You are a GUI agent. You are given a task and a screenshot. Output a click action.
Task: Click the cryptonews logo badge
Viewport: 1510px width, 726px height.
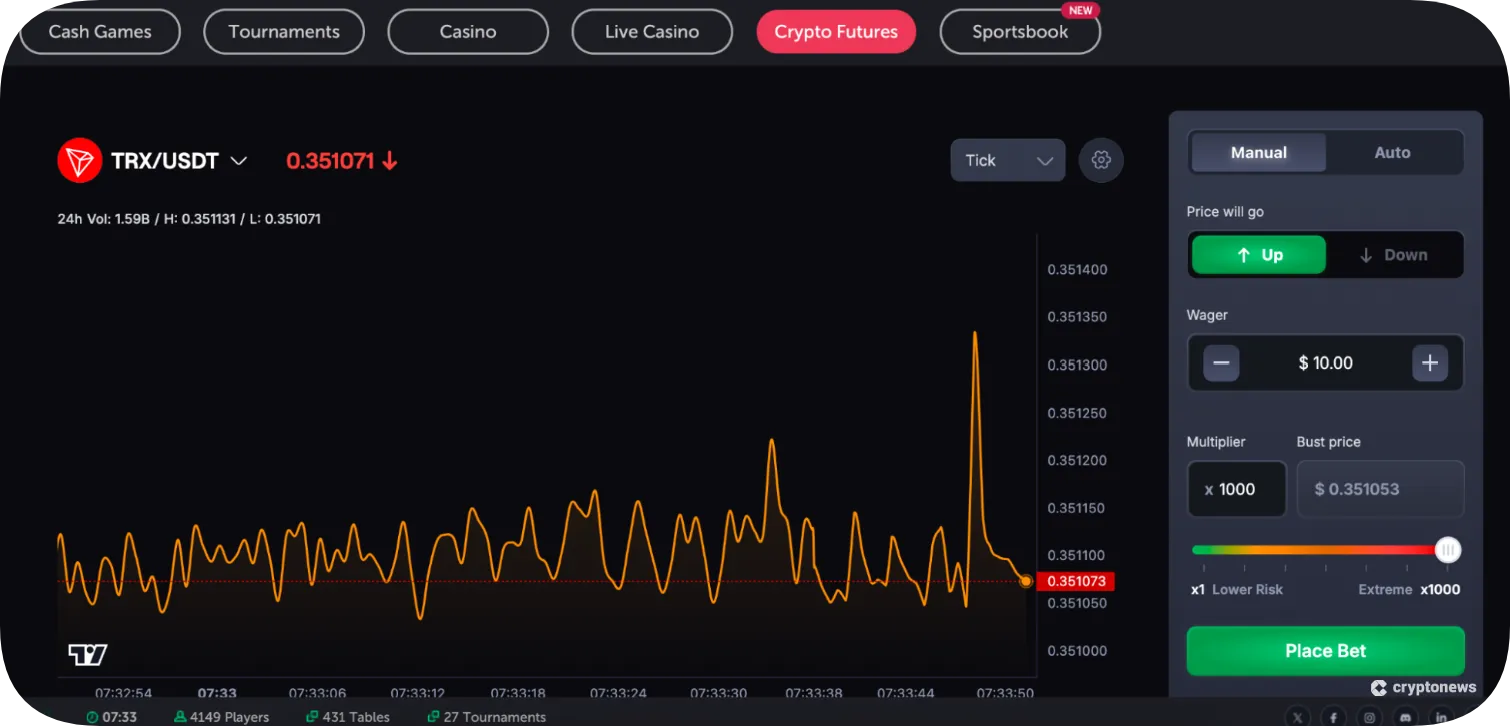(1424, 687)
